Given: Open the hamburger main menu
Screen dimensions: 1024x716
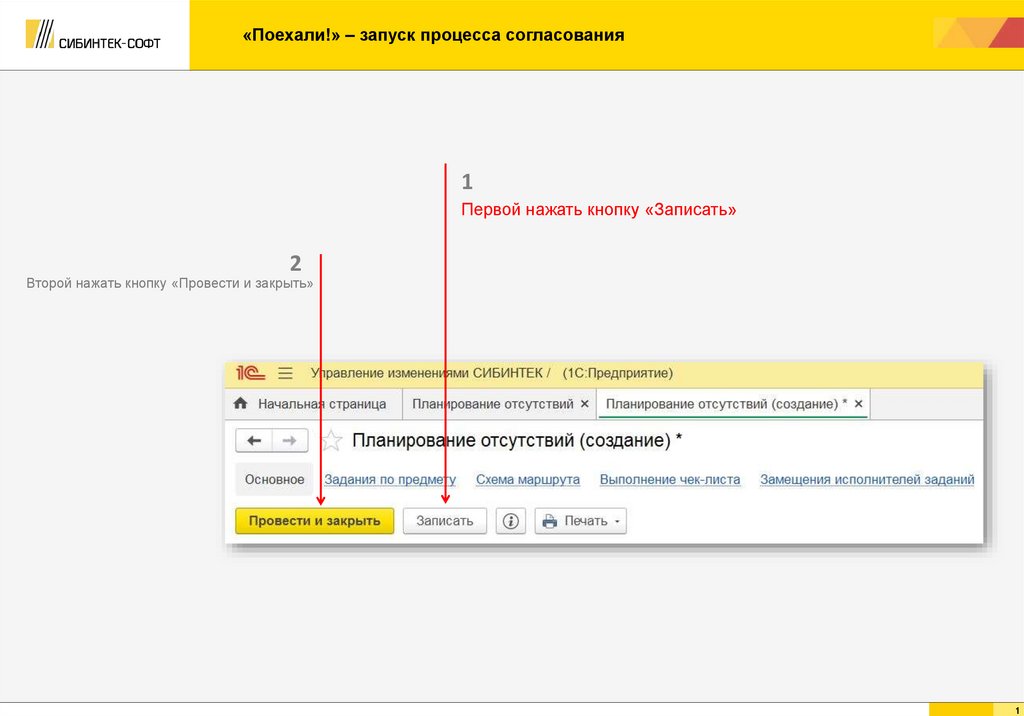Looking at the screenshot, I should click(x=285, y=373).
